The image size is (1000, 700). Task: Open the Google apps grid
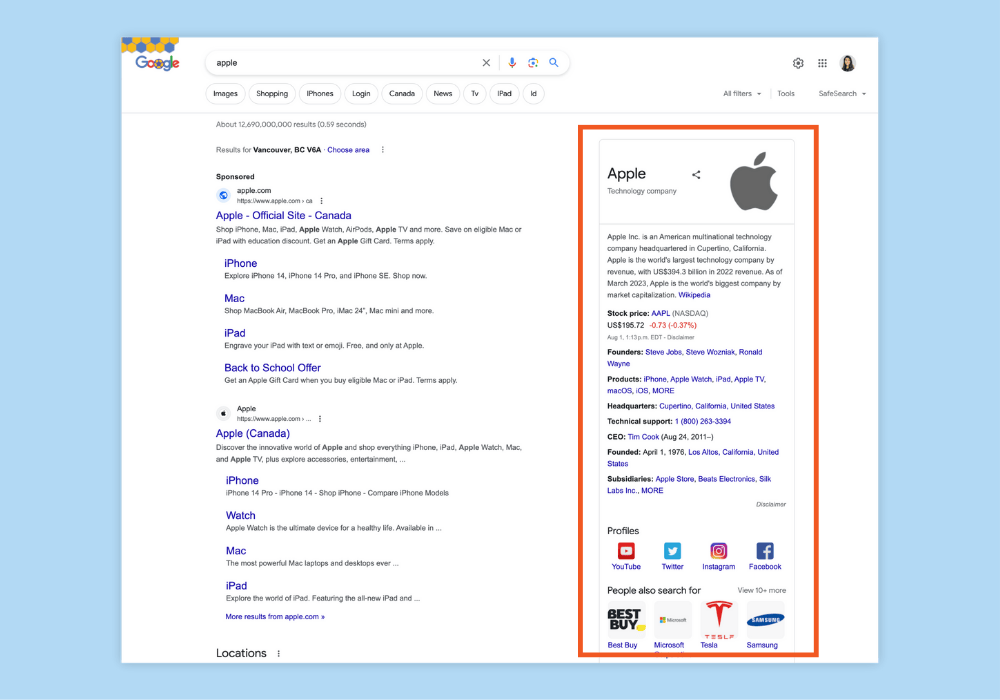point(822,63)
